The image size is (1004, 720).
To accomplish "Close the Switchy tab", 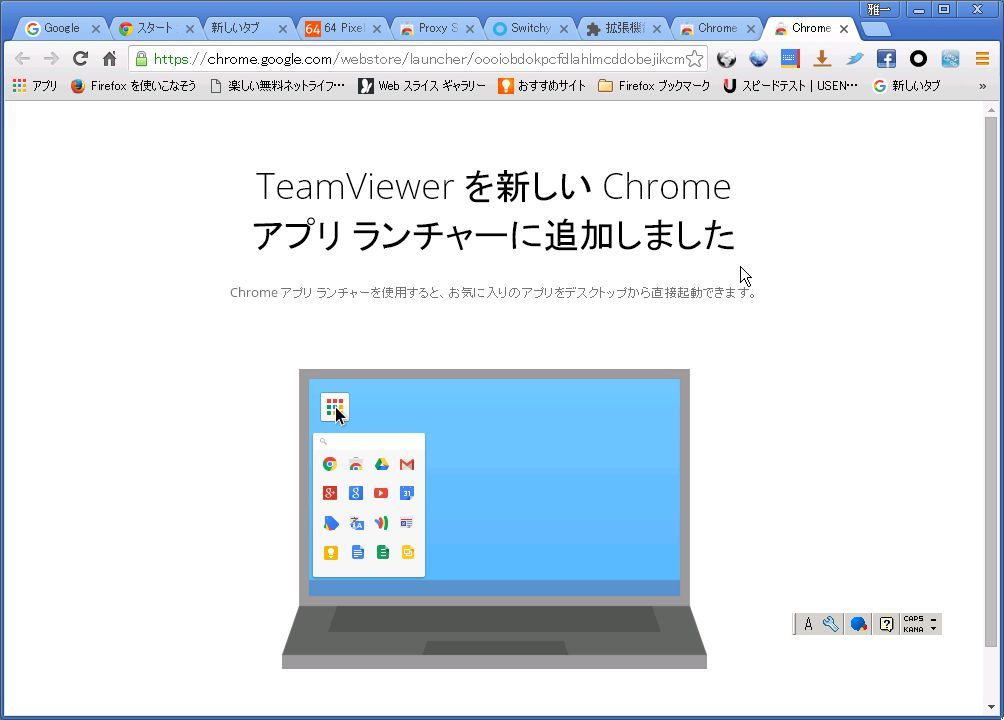I will [x=563, y=29].
